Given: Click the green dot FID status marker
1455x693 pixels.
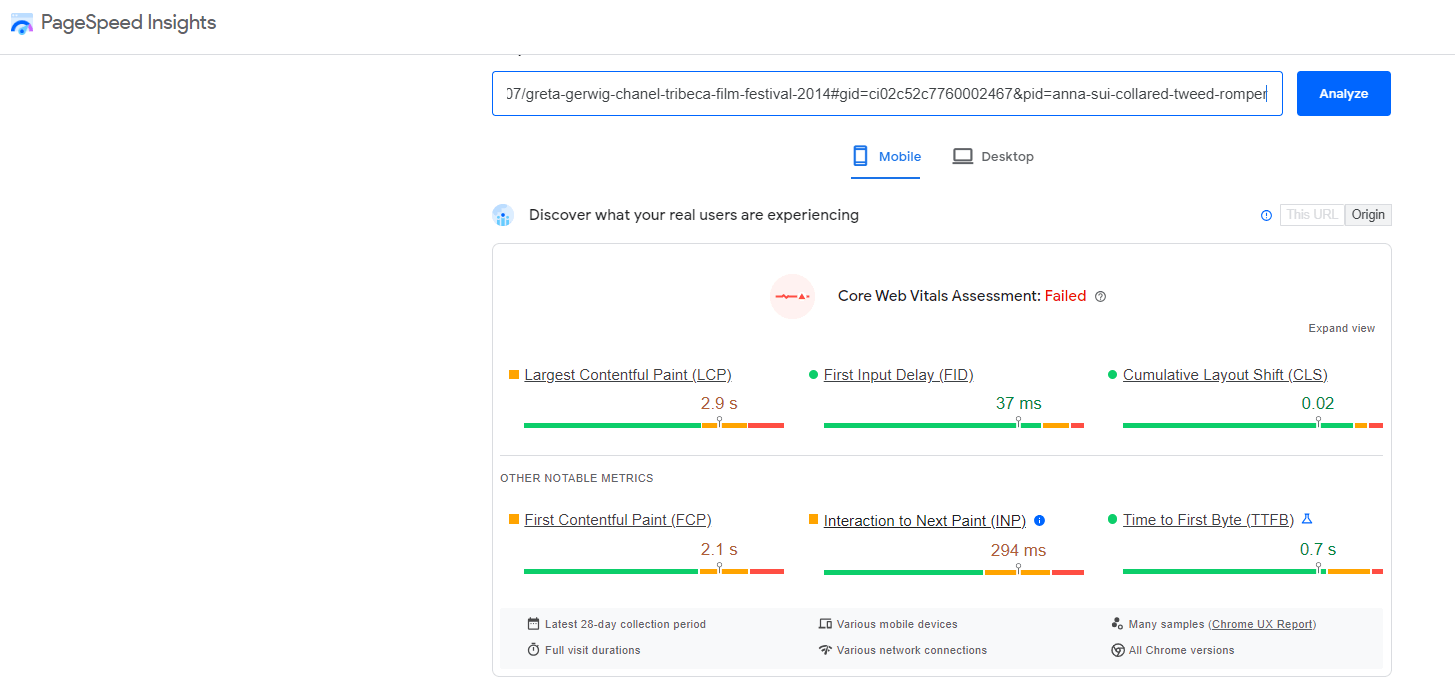Looking at the screenshot, I should 813,375.
